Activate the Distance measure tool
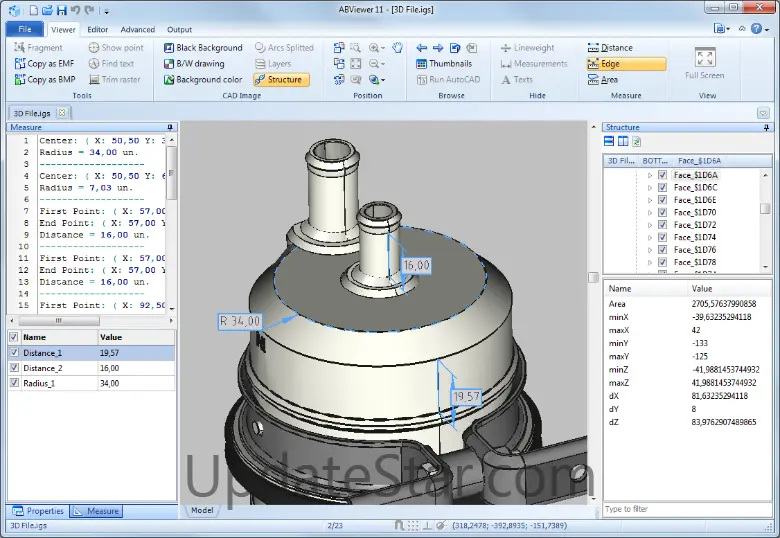780x538 pixels. click(610, 47)
